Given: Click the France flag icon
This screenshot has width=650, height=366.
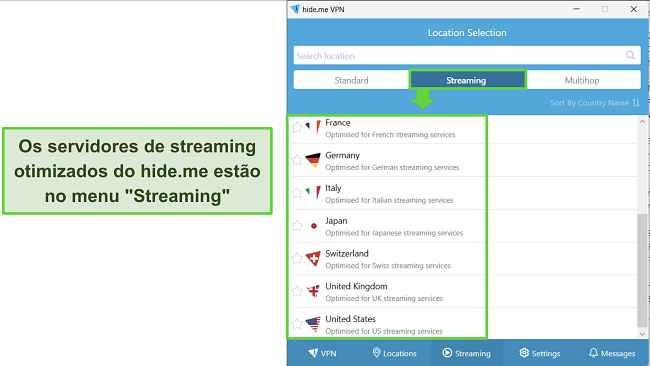Looking at the screenshot, I should [x=313, y=126].
